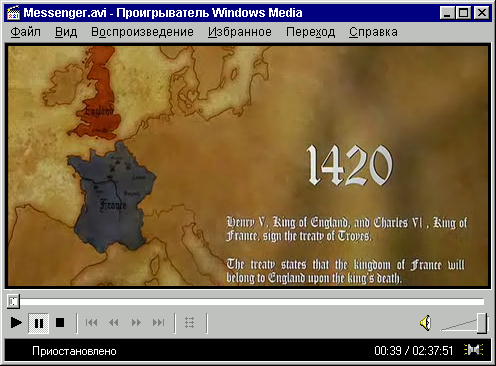Open the Воспроизведение menu
The width and height of the screenshot is (496, 366).
pyautogui.click(x=142, y=32)
